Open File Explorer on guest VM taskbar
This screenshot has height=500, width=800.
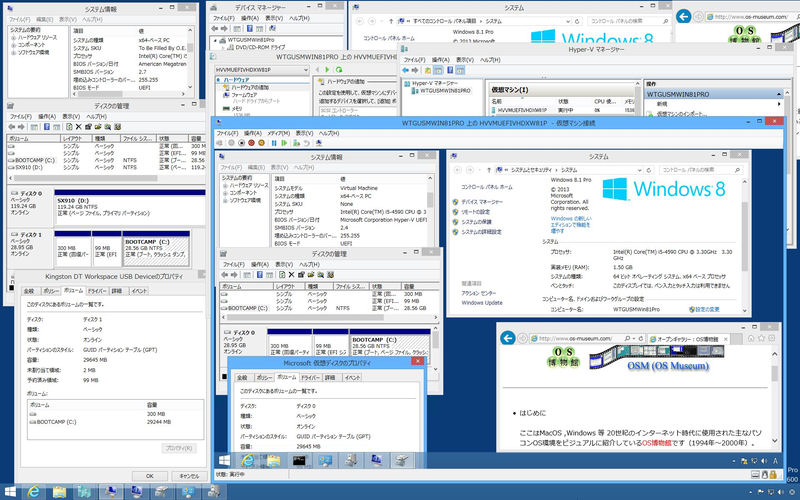273,460
